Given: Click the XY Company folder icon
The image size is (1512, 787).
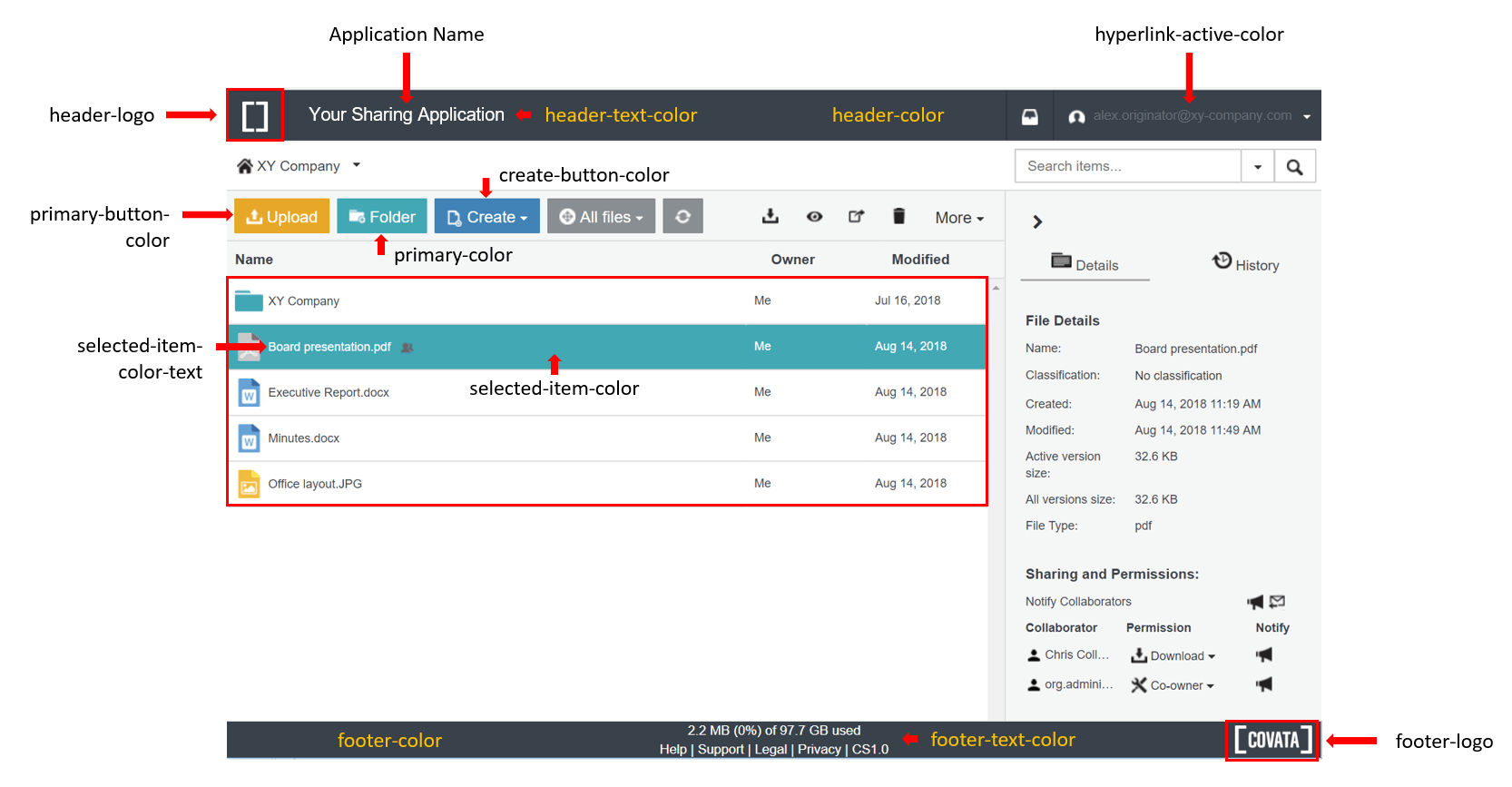Looking at the screenshot, I should pyautogui.click(x=249, y=300).
